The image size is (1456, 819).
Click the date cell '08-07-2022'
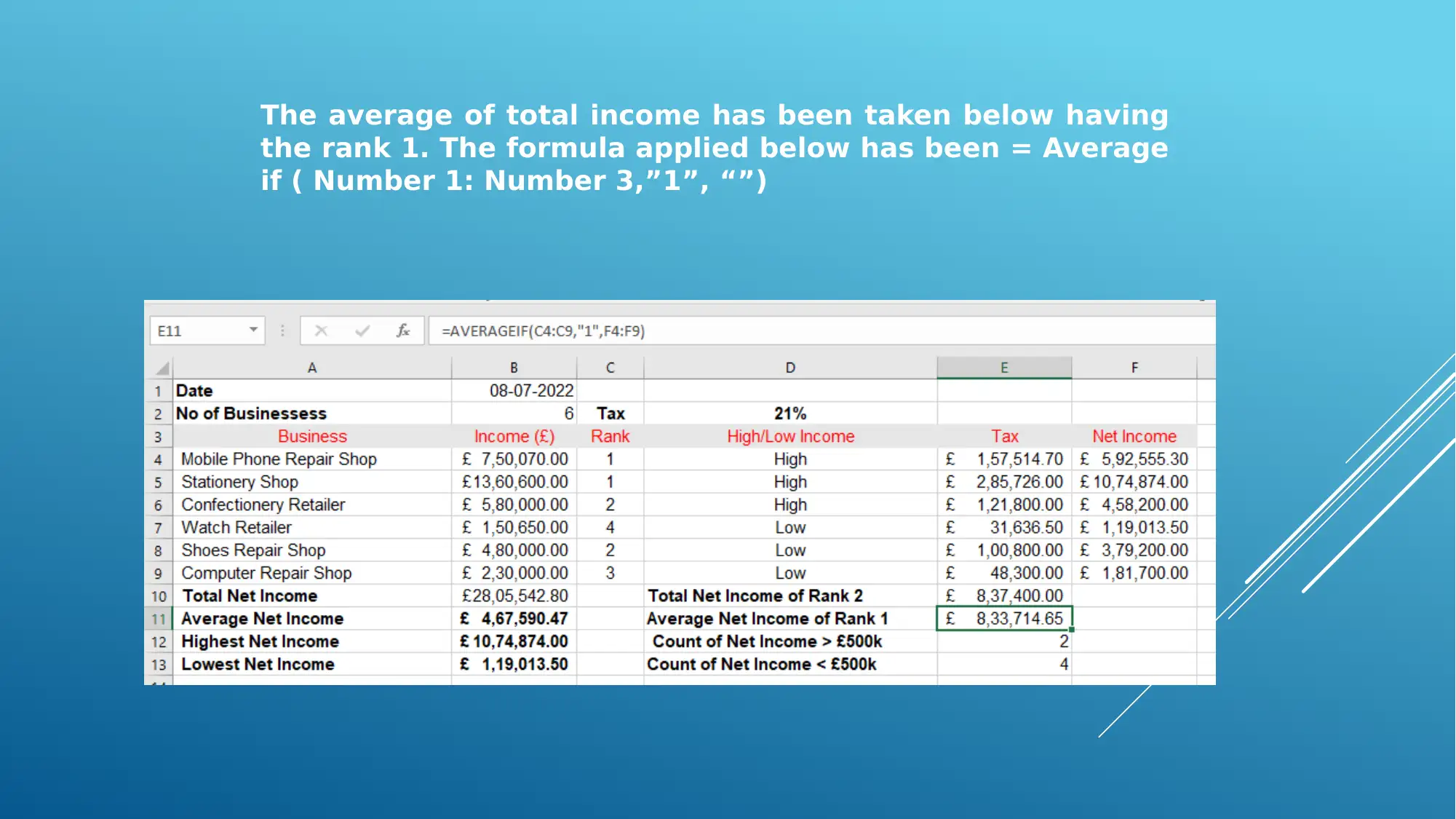[514, 391]
